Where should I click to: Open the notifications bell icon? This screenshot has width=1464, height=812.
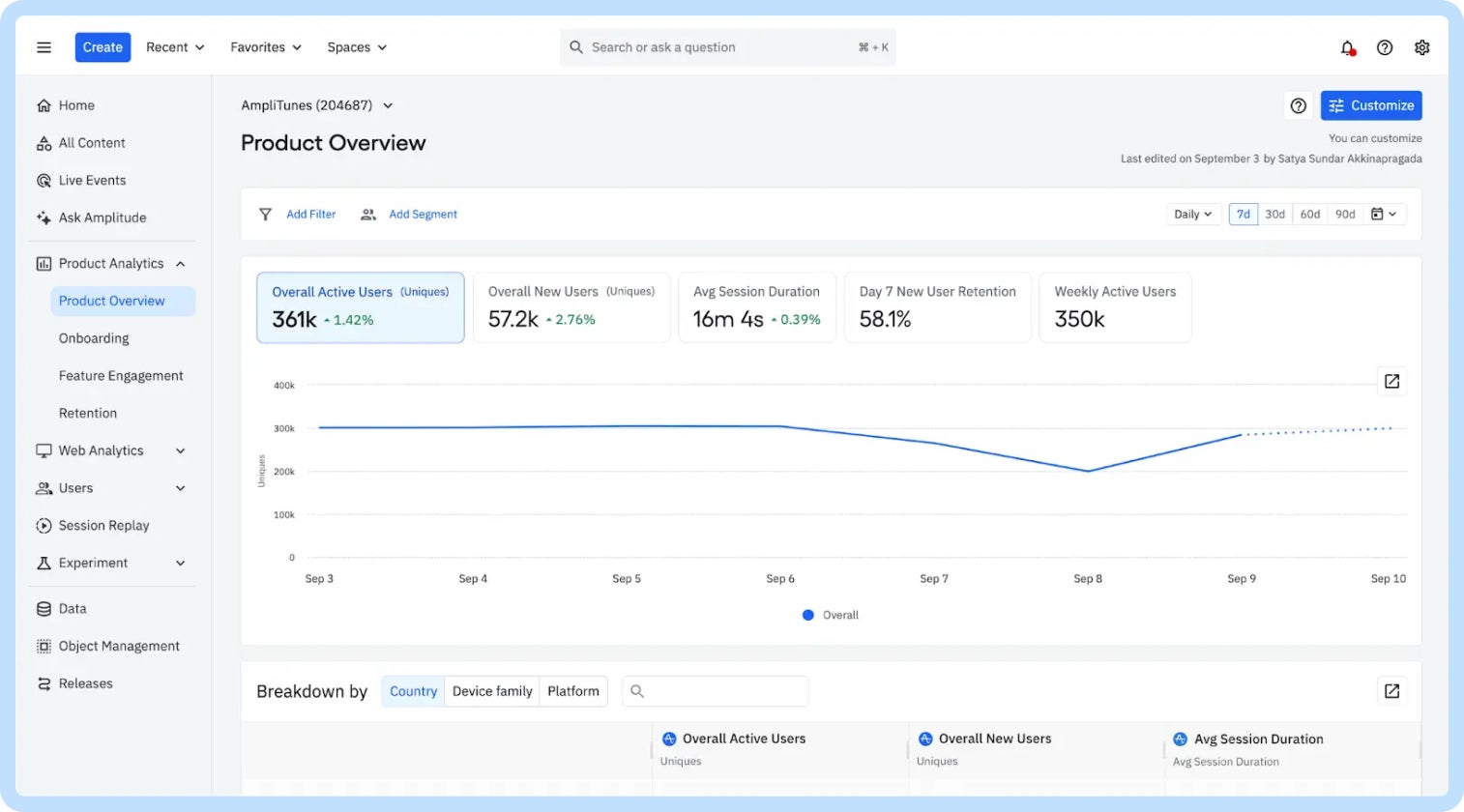pyautogui.click(x=1347, y=47)
